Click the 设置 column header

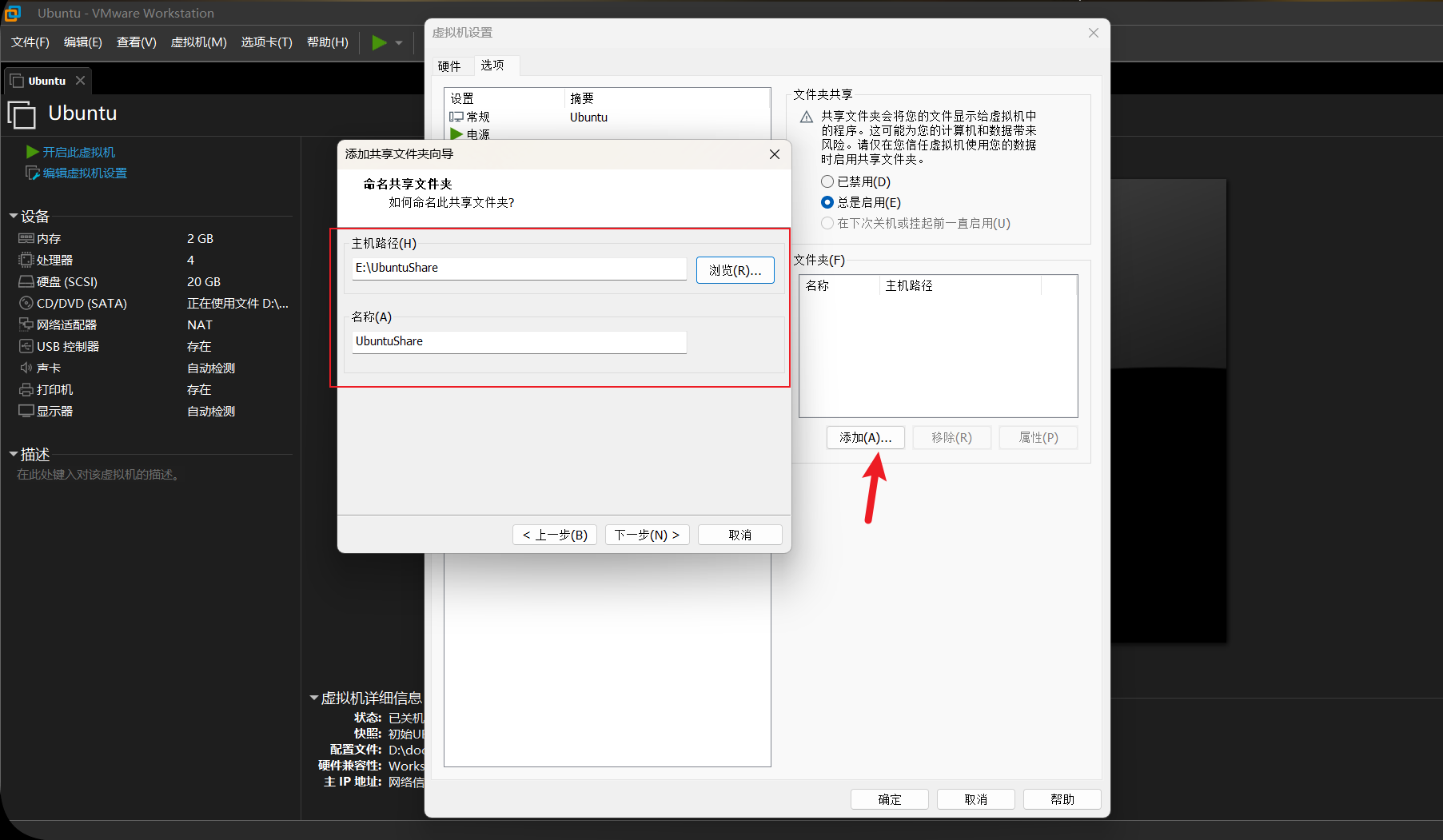pos(504,98)
